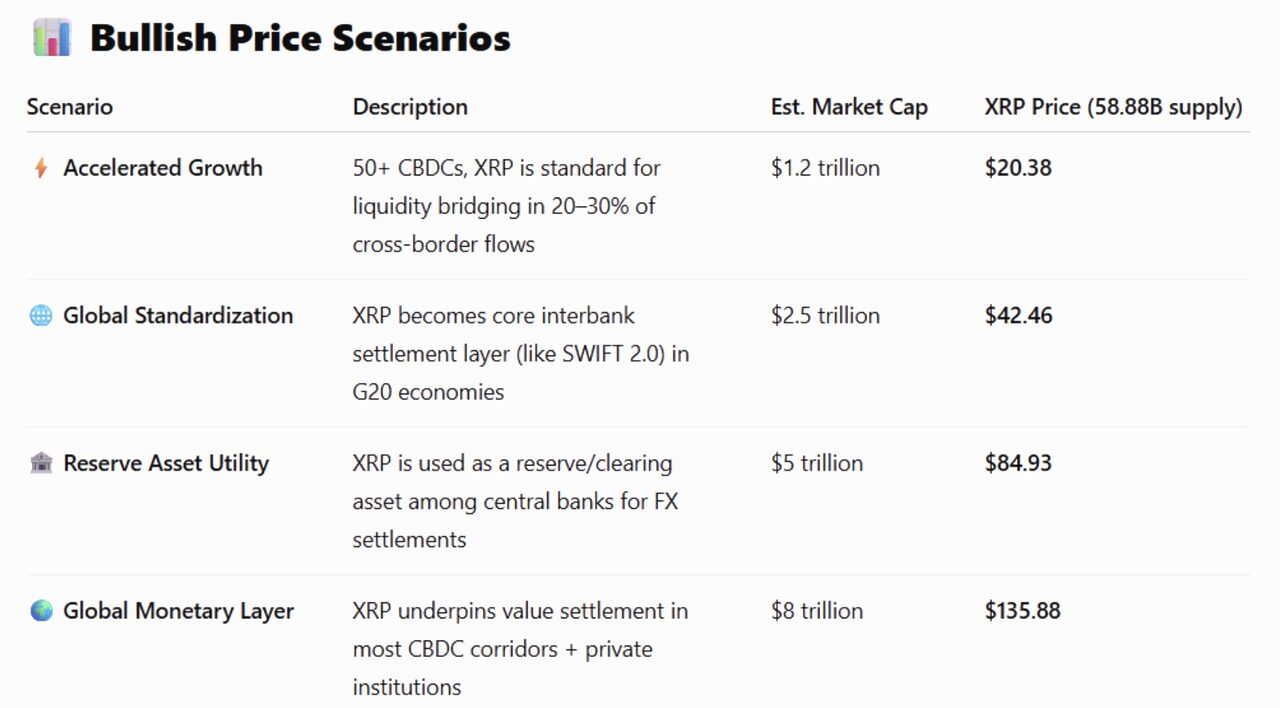1280x708 pixels.
Task: Select the Bullish Price Scenarios heading
Action: (x=300, y=38)
